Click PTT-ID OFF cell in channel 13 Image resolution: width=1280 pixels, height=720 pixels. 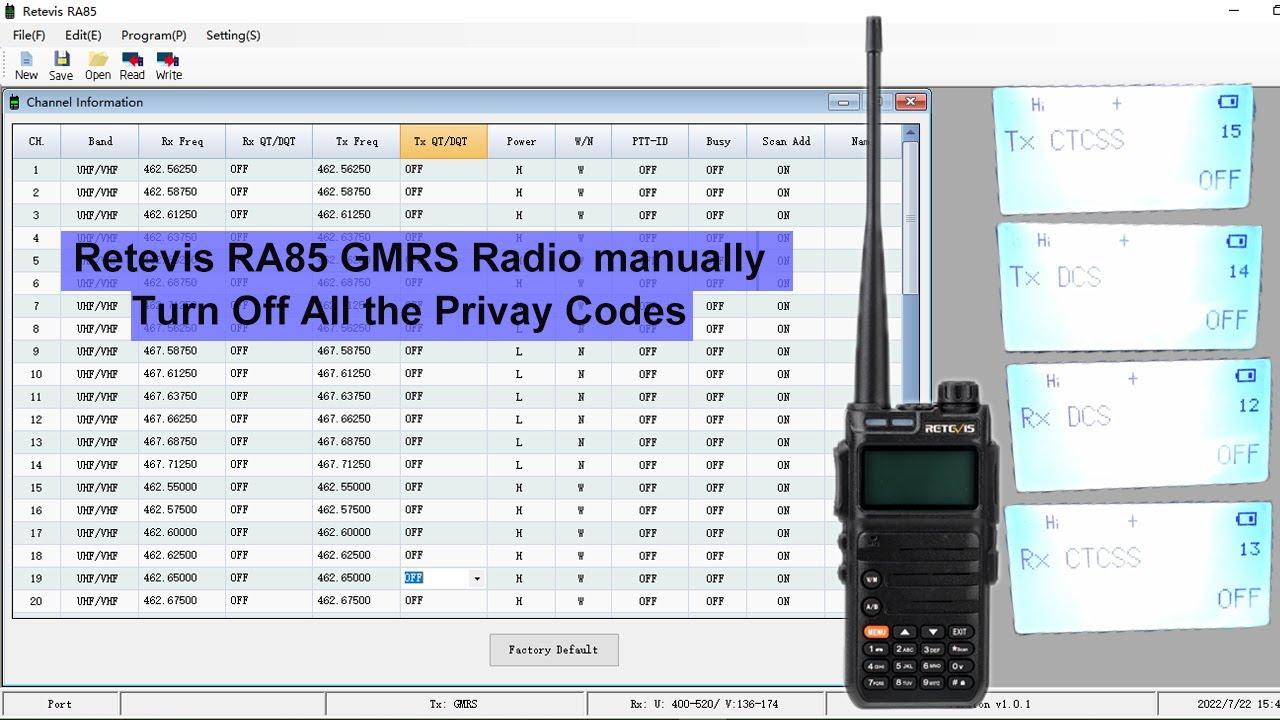click(x=649, y=442)
